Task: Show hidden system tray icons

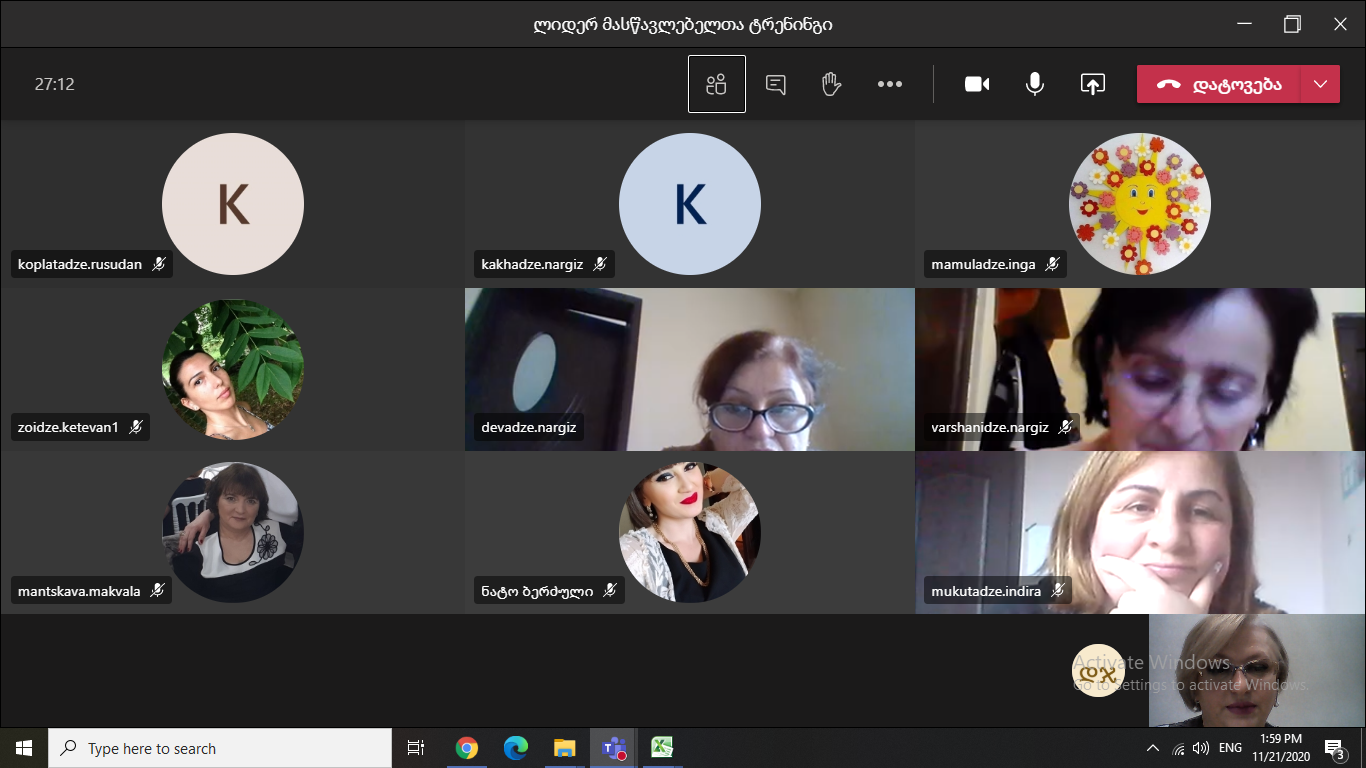Action: pyautogui.click(x=1153, y=748)
